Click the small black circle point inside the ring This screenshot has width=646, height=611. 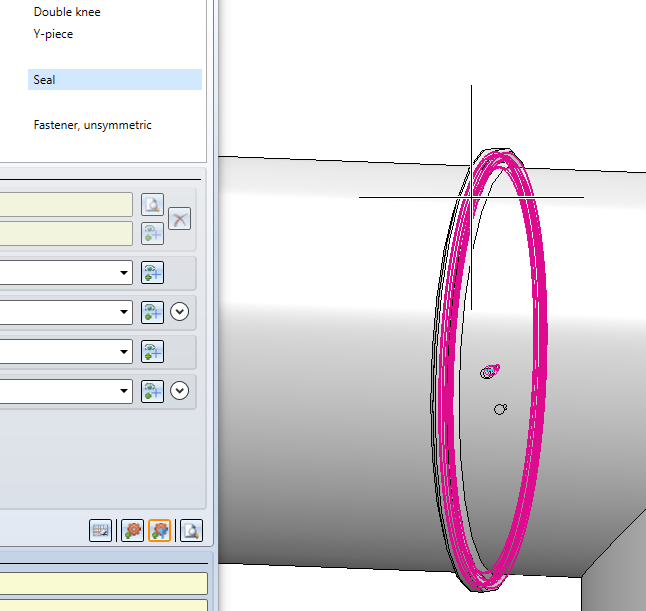[500, 409]
